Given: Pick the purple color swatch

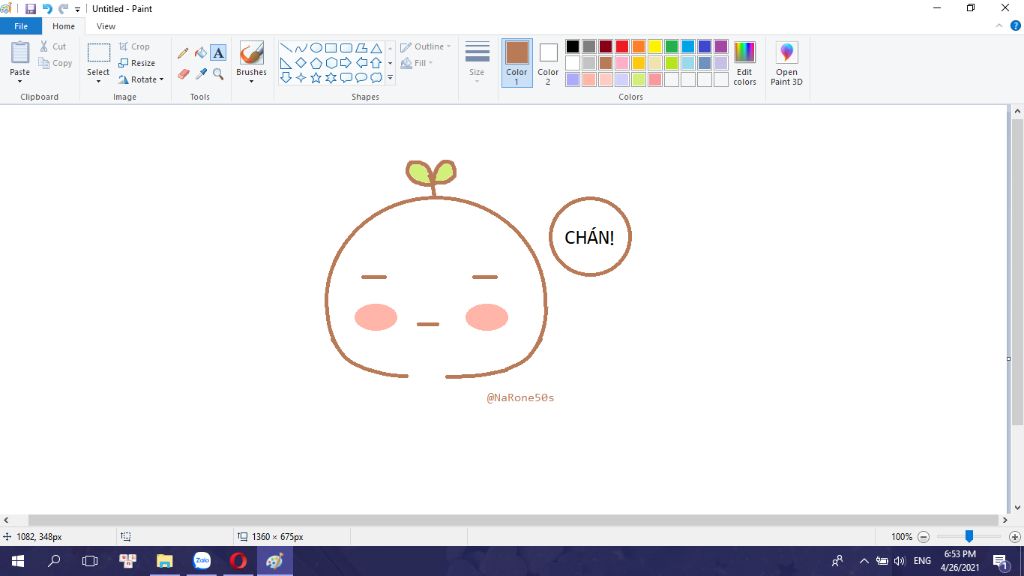Looking at the screenshot, I should (x=721, y=46).
